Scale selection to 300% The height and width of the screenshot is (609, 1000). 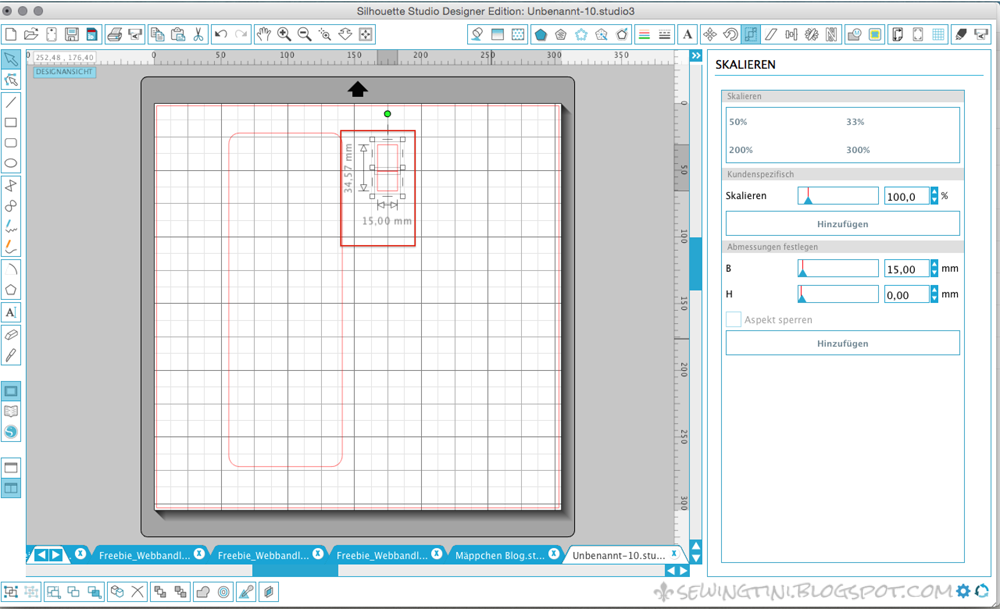[858, 150]
